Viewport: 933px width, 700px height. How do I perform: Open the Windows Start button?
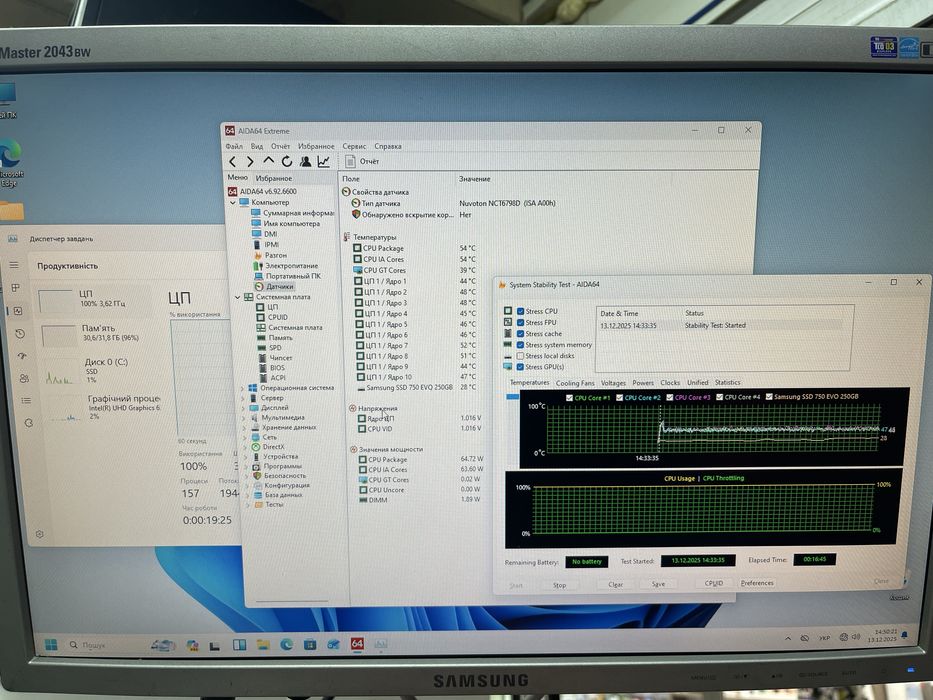coord(51,645)
